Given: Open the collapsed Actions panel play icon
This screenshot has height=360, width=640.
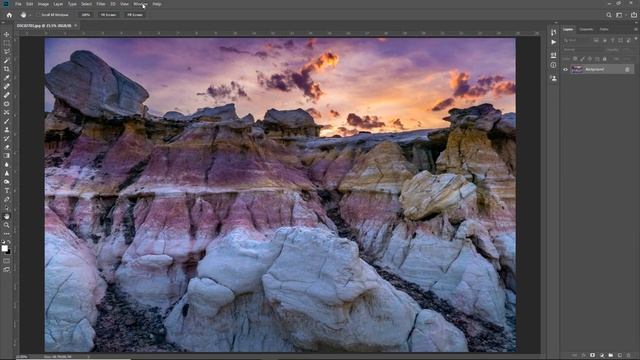Looking at the screenshot, I should click(553, 42).
